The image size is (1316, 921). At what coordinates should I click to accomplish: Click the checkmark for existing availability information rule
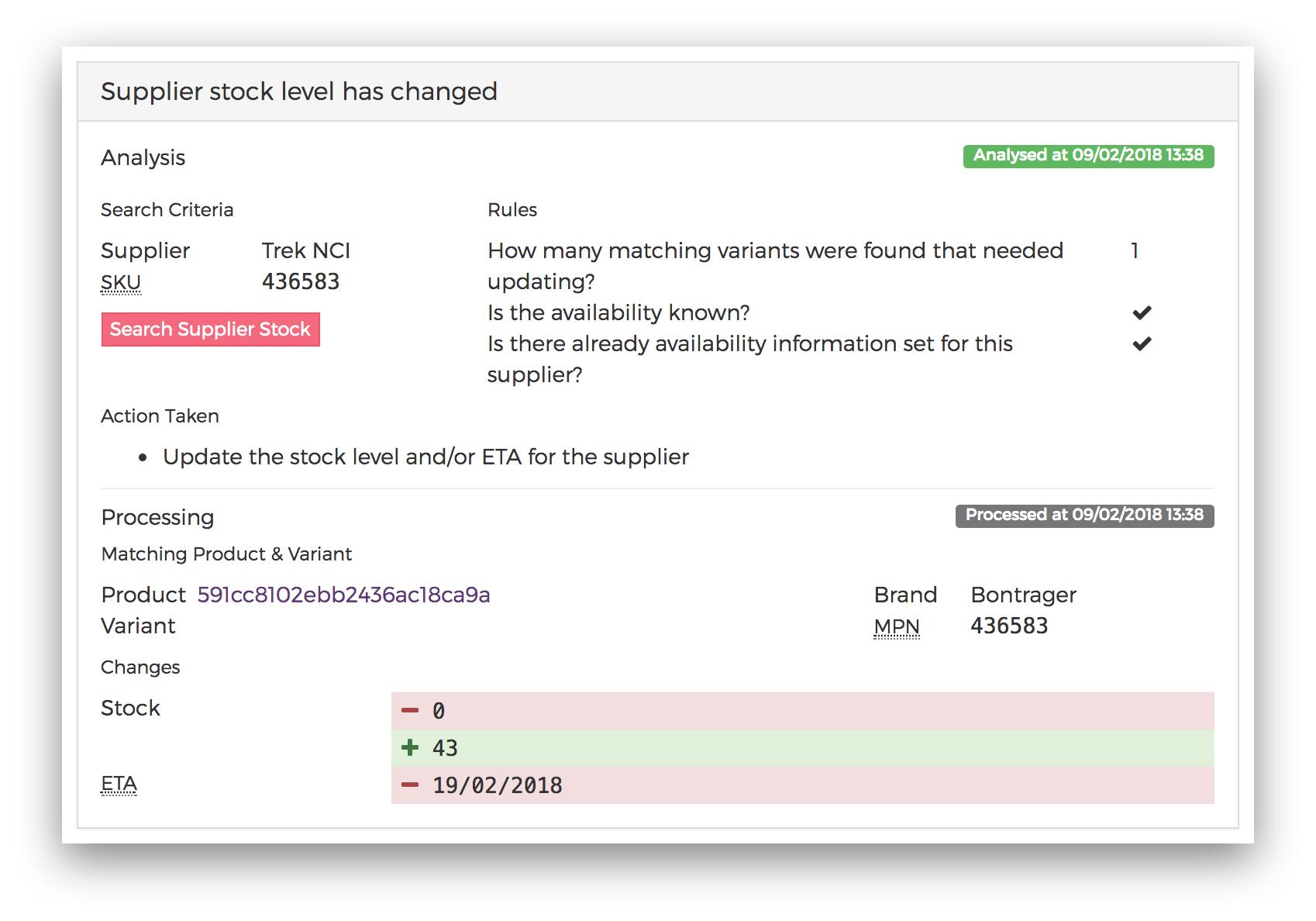[x=1142, y=344]
